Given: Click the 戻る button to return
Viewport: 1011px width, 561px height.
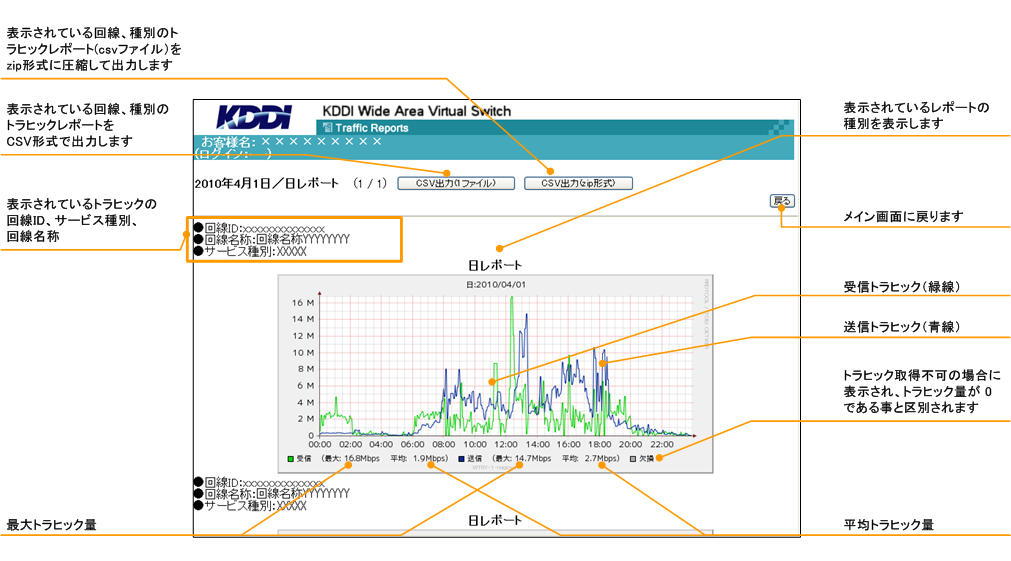Looking at the screenshot, I should tap(782, 201).
